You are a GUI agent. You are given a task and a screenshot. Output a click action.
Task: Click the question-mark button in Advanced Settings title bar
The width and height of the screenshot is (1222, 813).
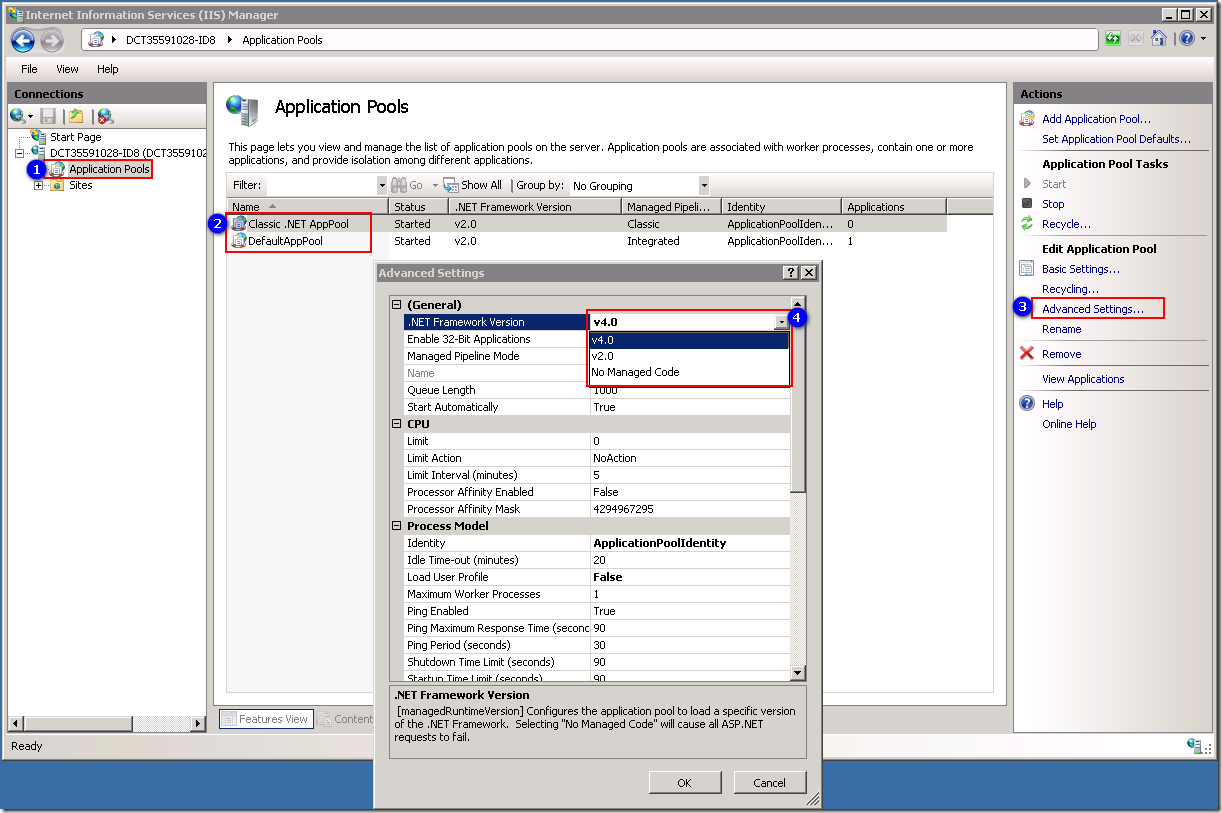(790, 273)
